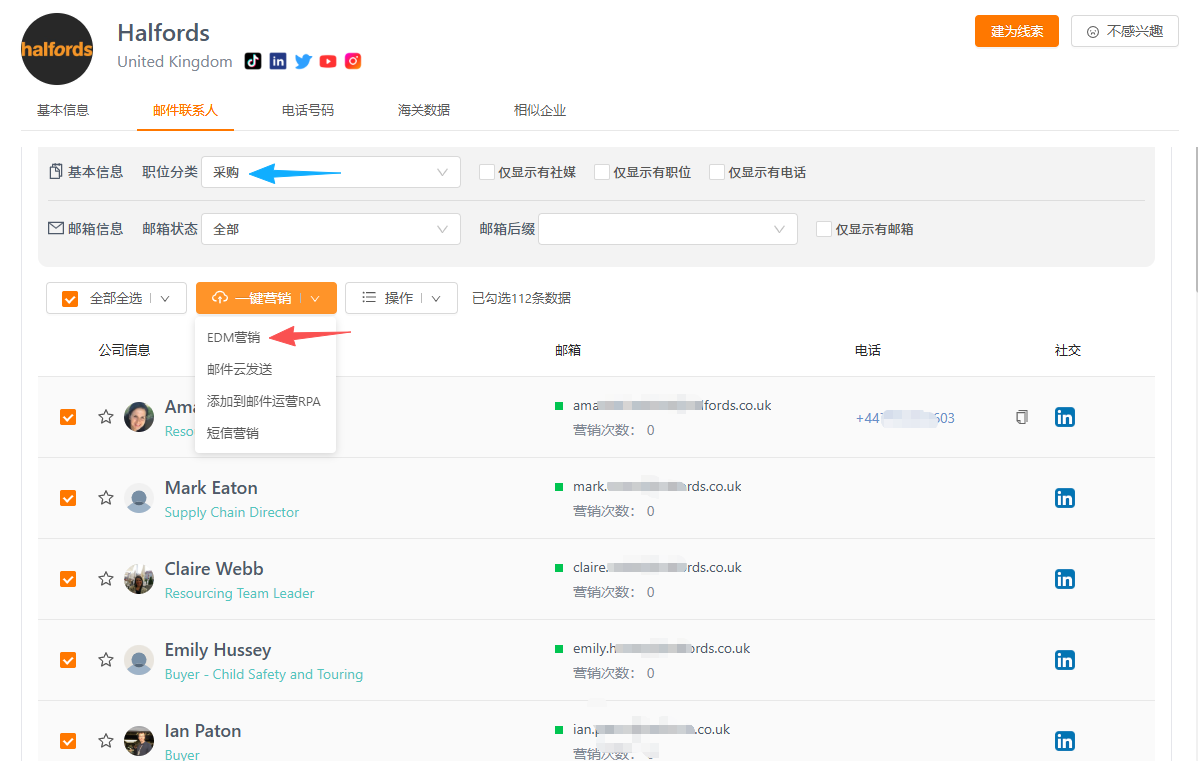Switch to 电话号码 tab
The width and height of the screenshot is (1198, 761).
point(308,110)
